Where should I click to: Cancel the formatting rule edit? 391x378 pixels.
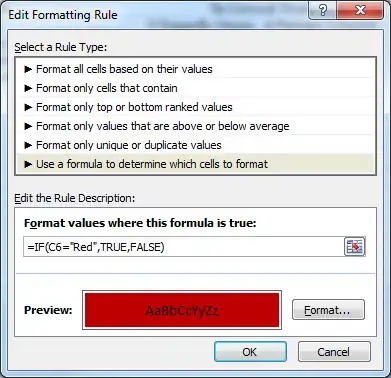(334, 352)
